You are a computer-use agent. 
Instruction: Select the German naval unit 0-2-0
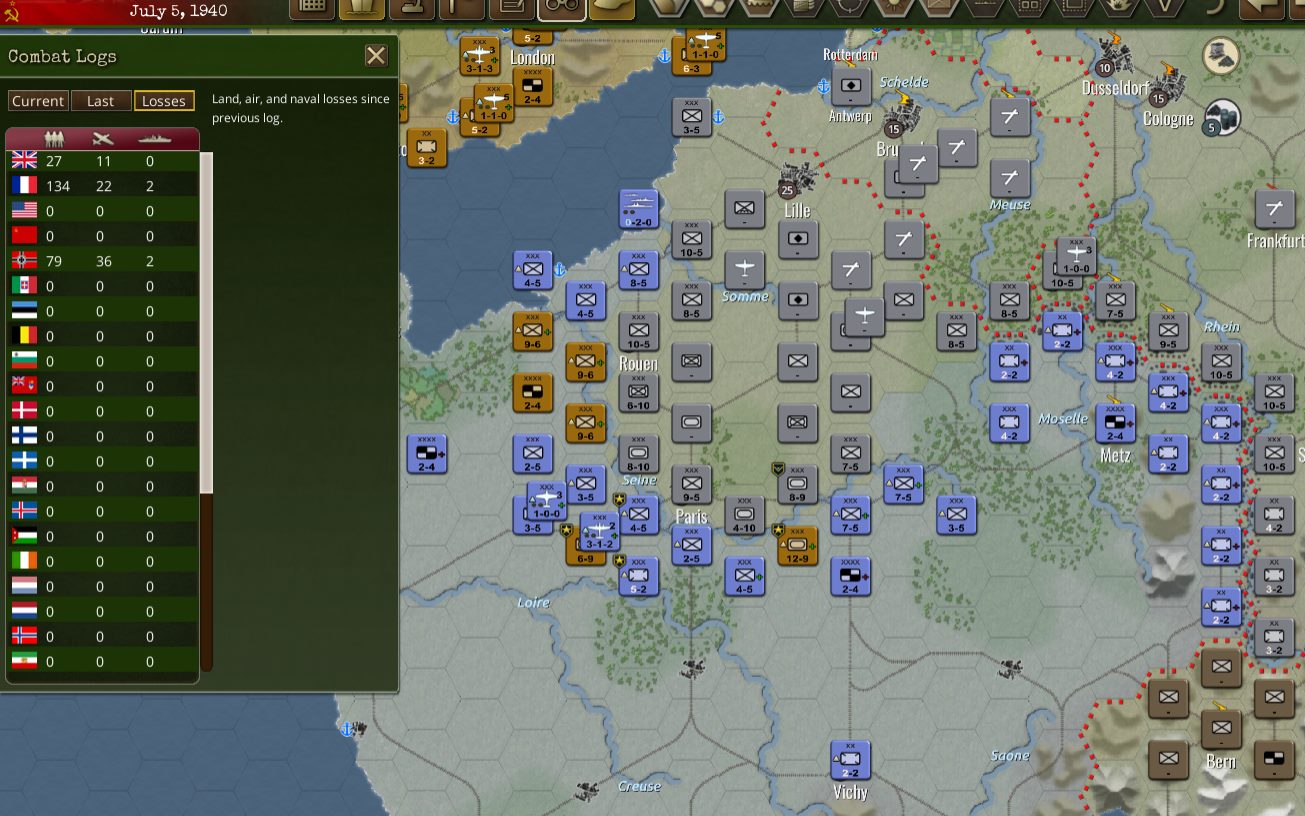(x=639, y=209)
